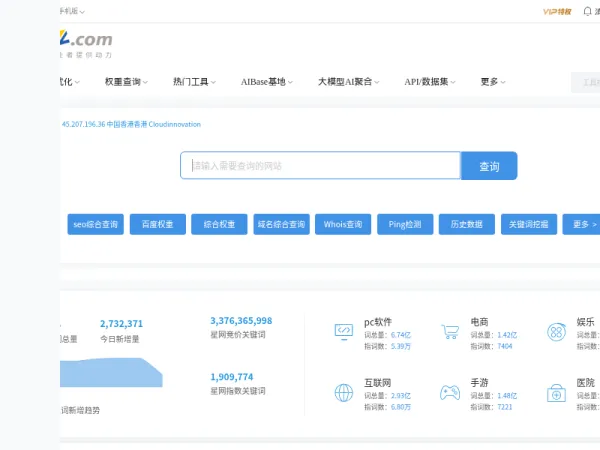This screenshot has width=600, height=450.
Task: Click the pc软件 category title
Action: click(x=378, y=322)
